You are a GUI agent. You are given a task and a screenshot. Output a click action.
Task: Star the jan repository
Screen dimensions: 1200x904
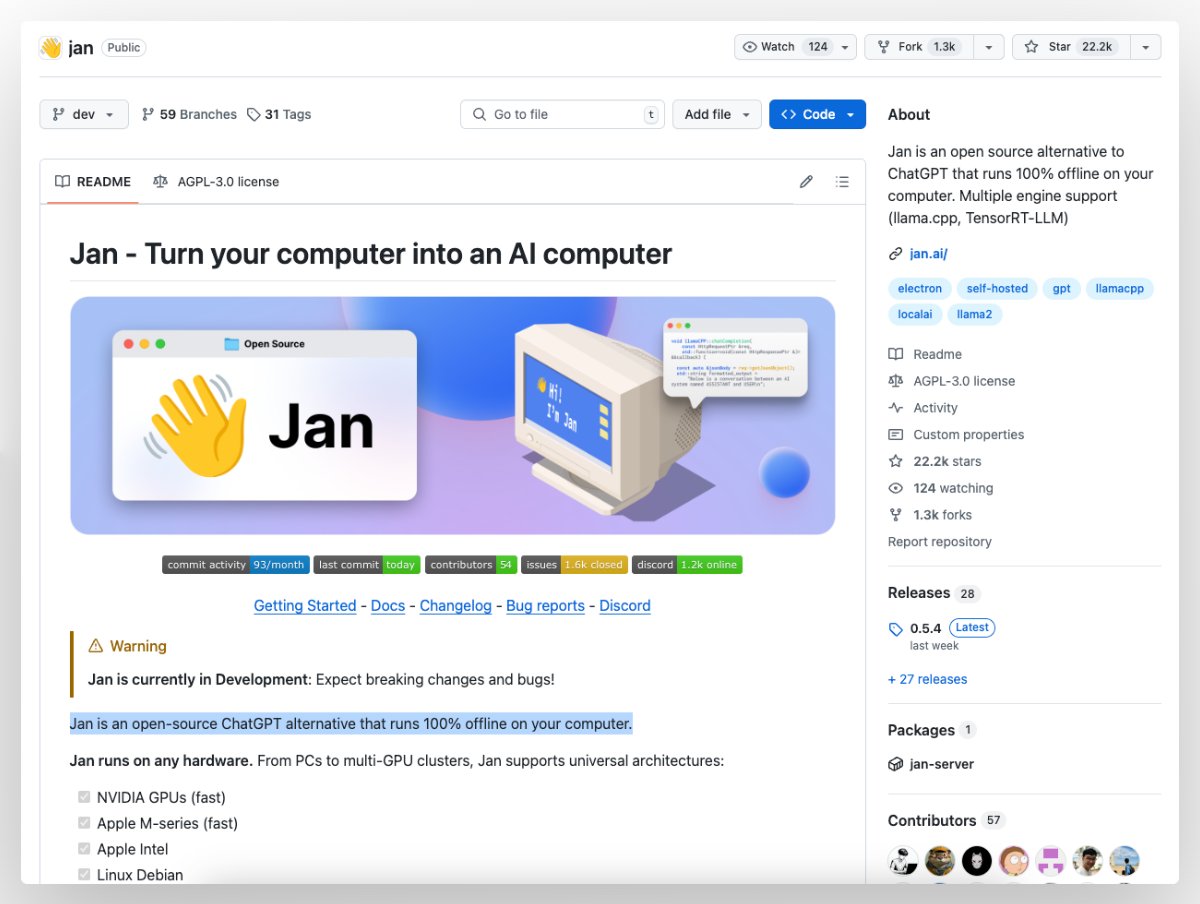click(x=1072, y=47)
